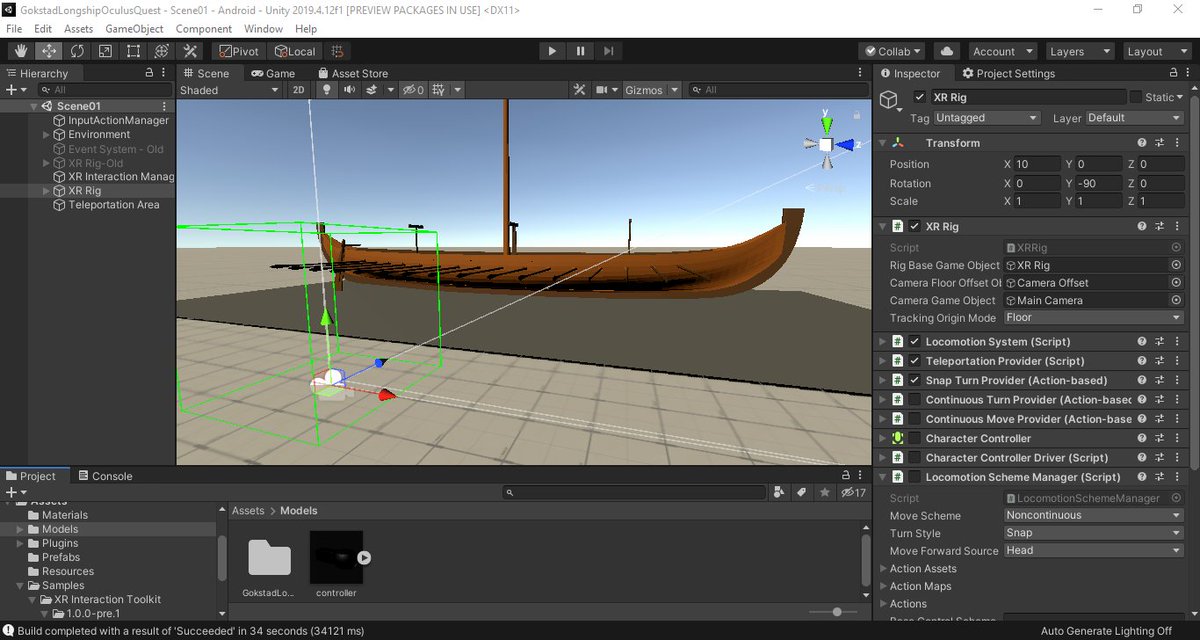Screen dimensions: 1200x640
Task: Enable Continuous Turn Provider checkbox
Action: tap(915, 400)
